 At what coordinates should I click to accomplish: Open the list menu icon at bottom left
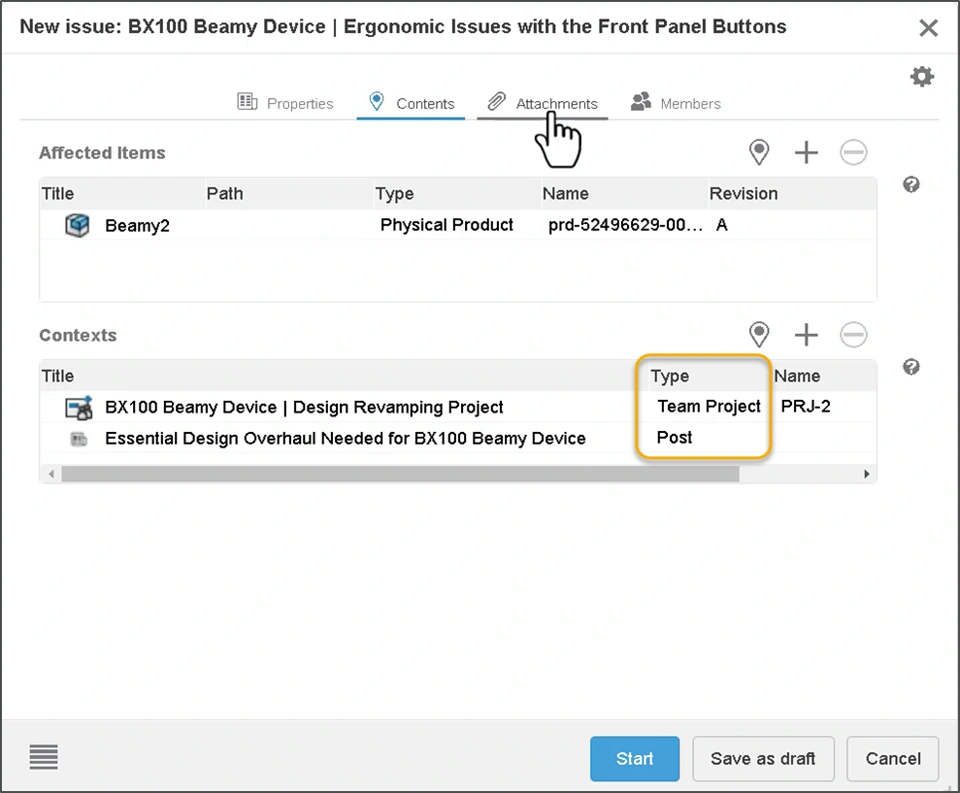(x=44, y=757)
